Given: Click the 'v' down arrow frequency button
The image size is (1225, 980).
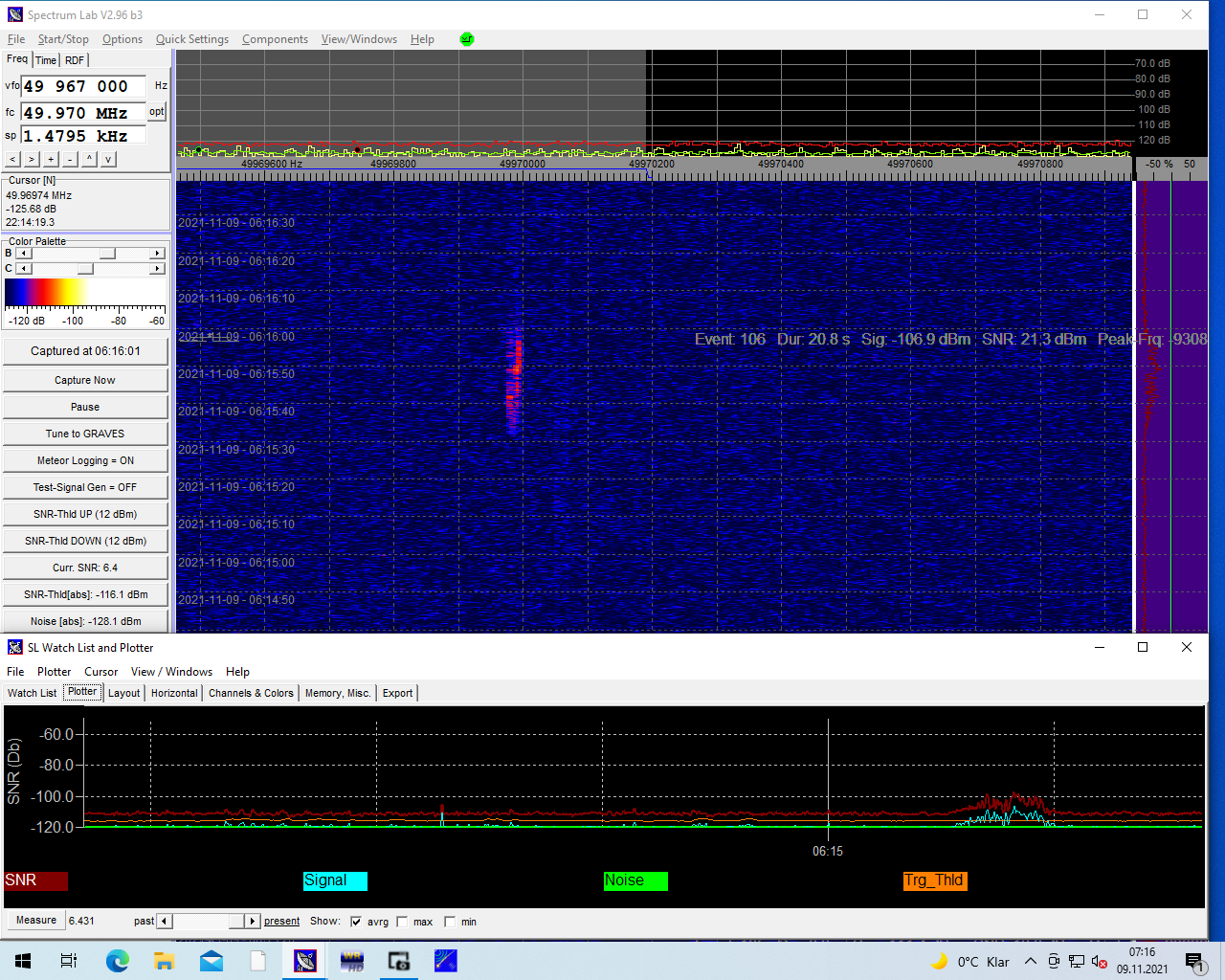Looking at the screenshot, I should click(x=108, y=159).
